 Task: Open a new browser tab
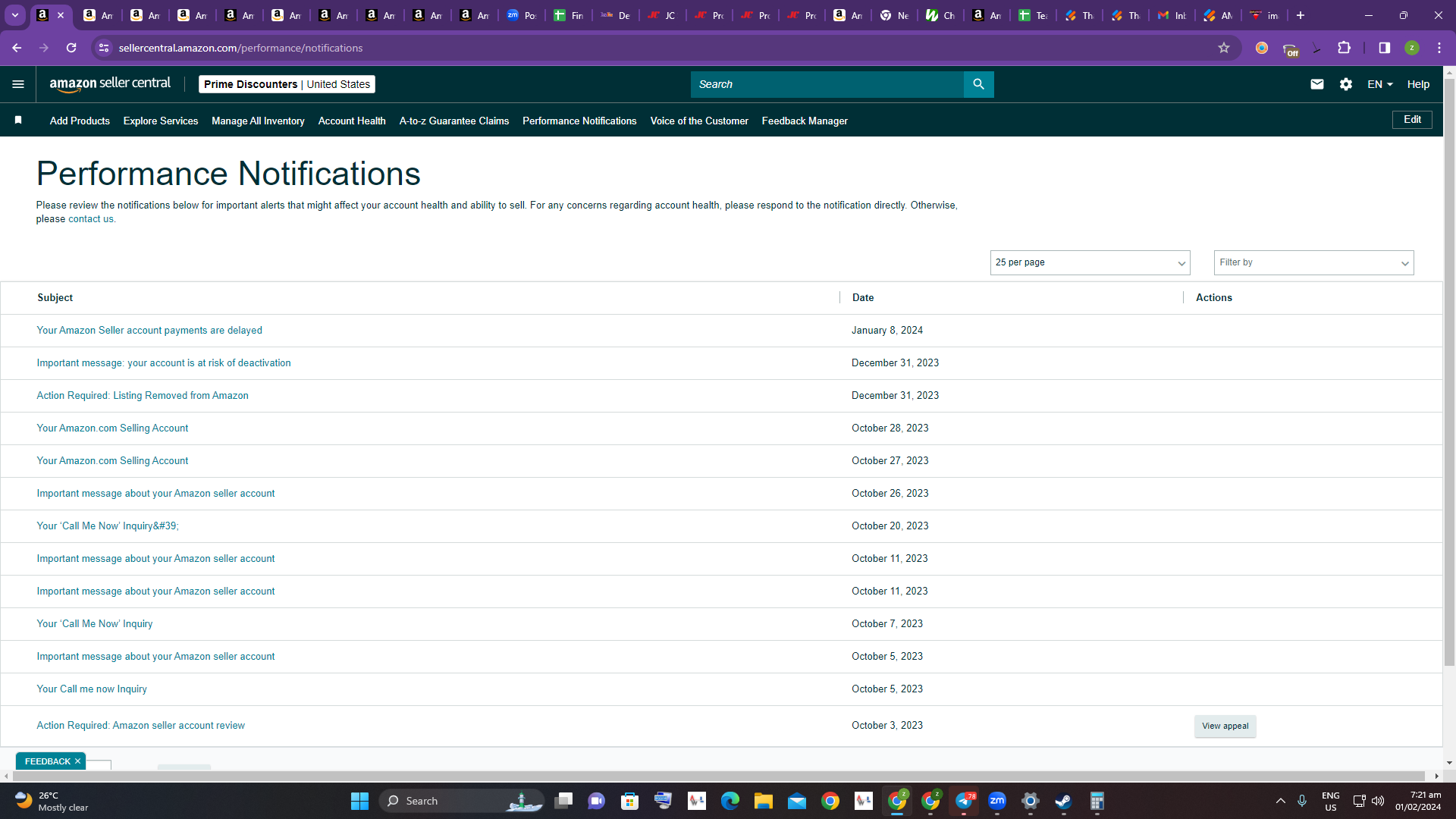click(1301, 15)
